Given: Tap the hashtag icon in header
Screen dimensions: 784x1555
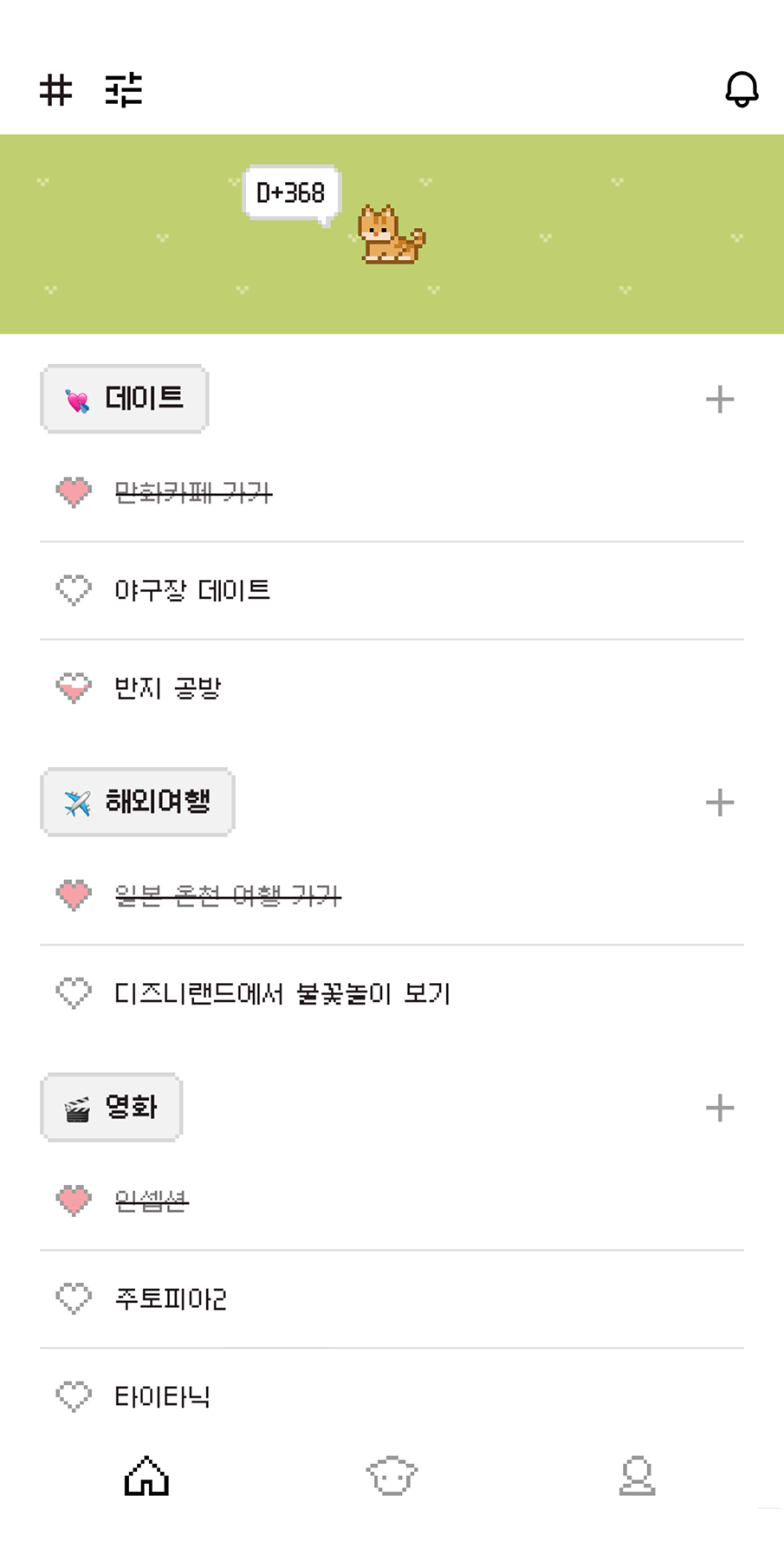Looking at the screenshot, I should [x=56, y=89].
